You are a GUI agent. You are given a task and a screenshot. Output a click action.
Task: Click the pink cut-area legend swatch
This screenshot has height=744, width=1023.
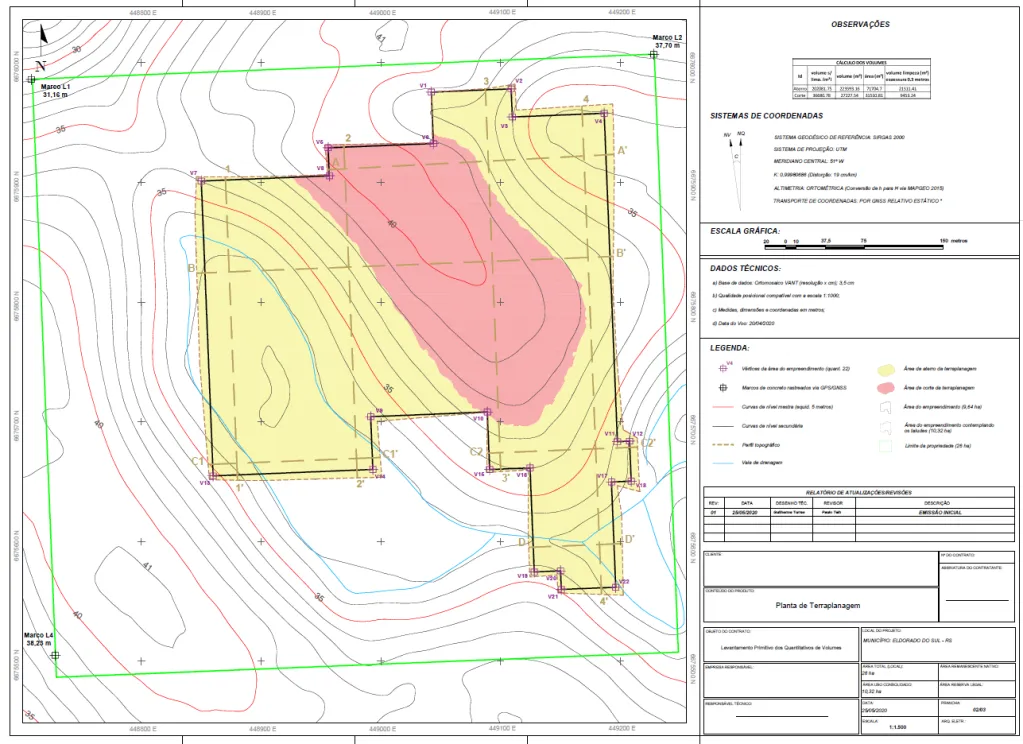(886, 388)
